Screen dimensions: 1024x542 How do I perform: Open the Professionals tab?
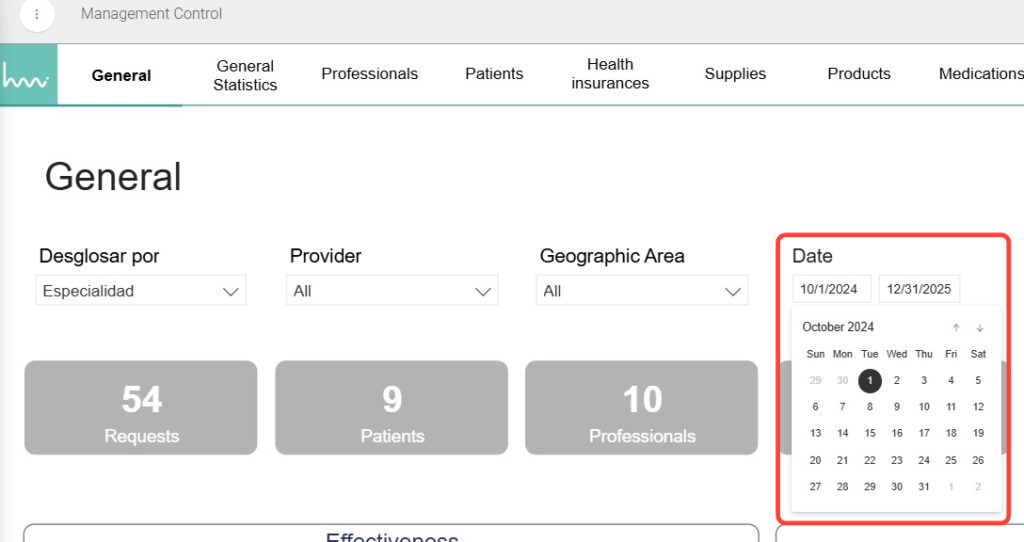369,74
